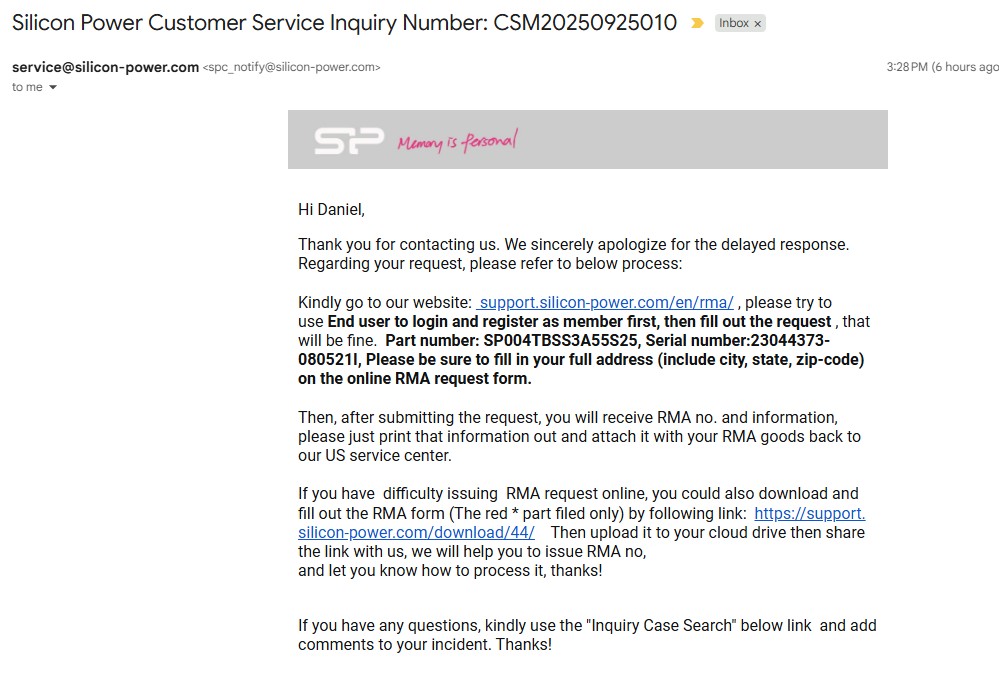Click the yellow importance marker beside the subject
Screen dimensions: 999x687
(x=697, y=23)
